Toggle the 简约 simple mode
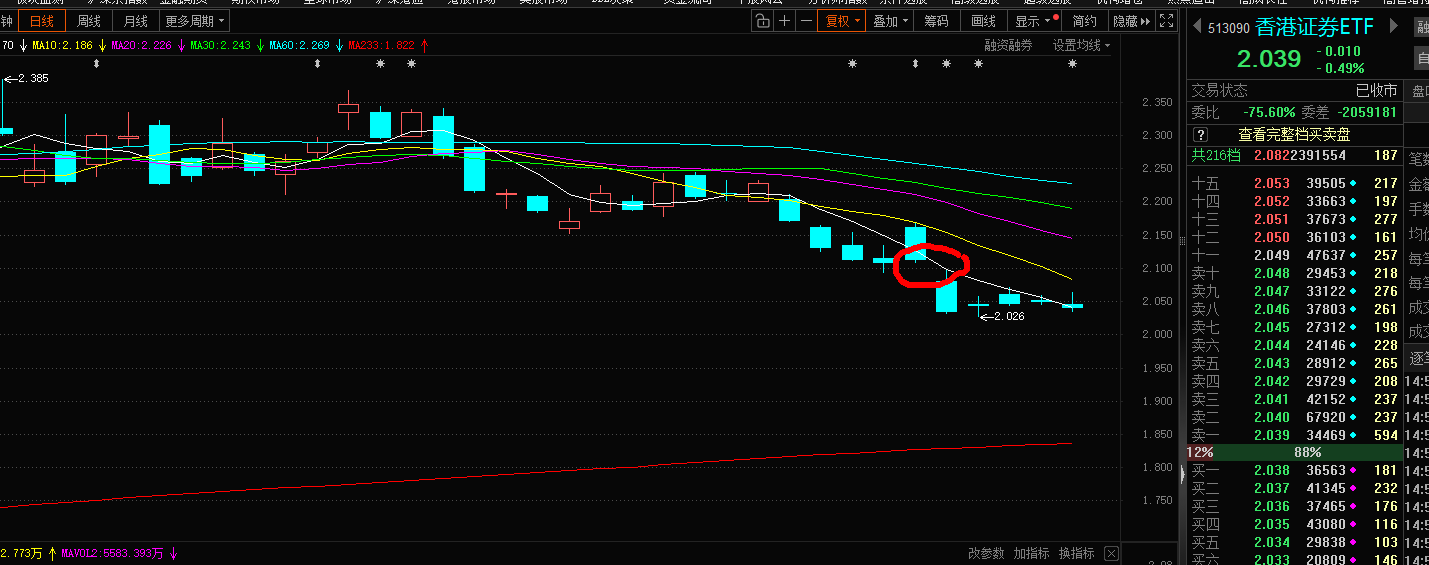Viewport: 1429px width, 565px height. (1084, 21)
